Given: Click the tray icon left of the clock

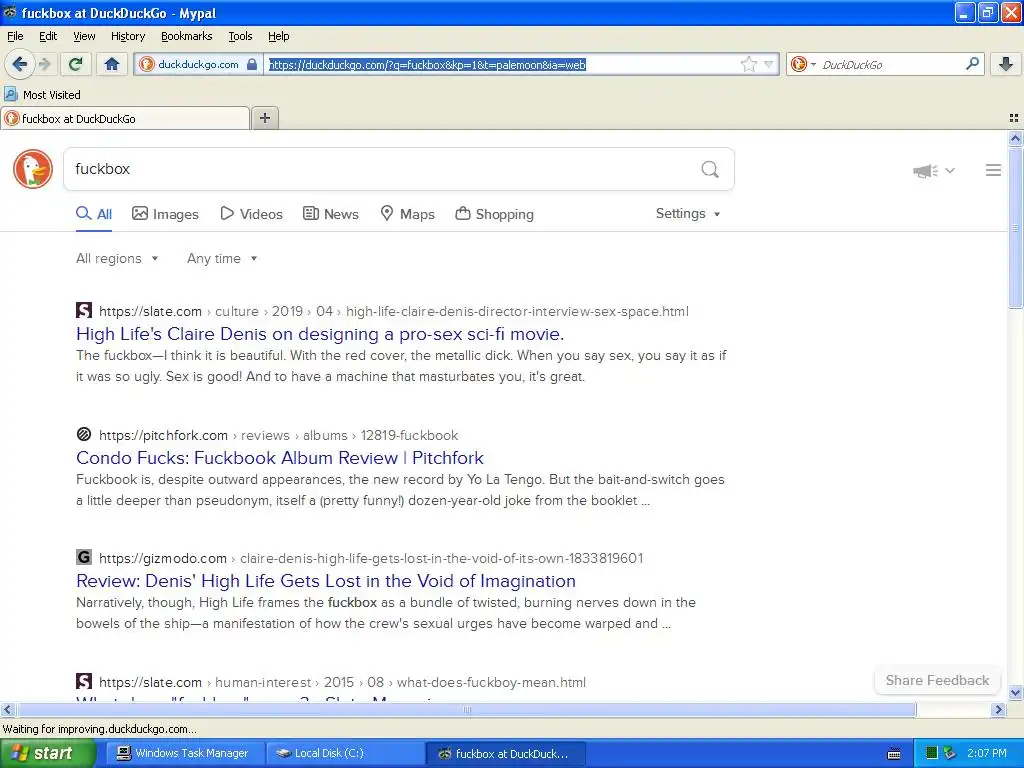Looking at the screenshot, I should (x=950, y=753).
